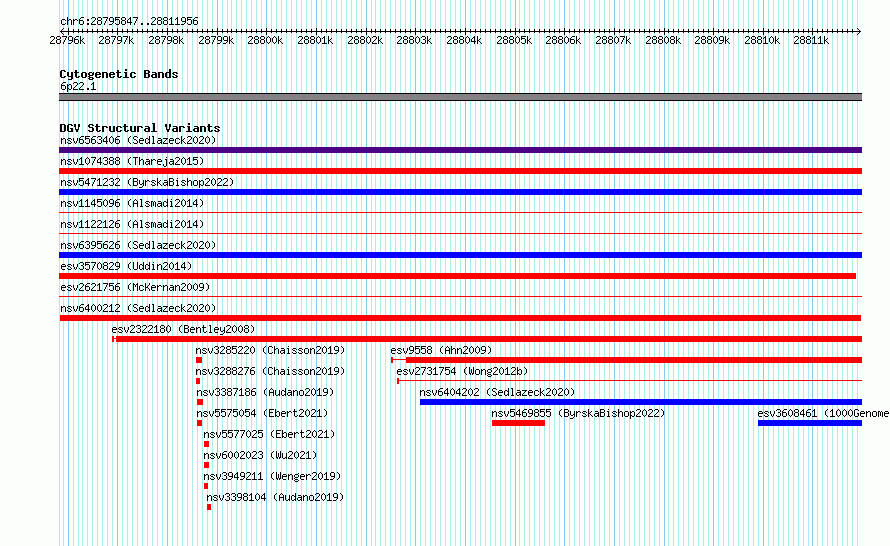Click red marker under nsv3288276
The height and width of the screenshot is (546, 890).
(198, 381)
